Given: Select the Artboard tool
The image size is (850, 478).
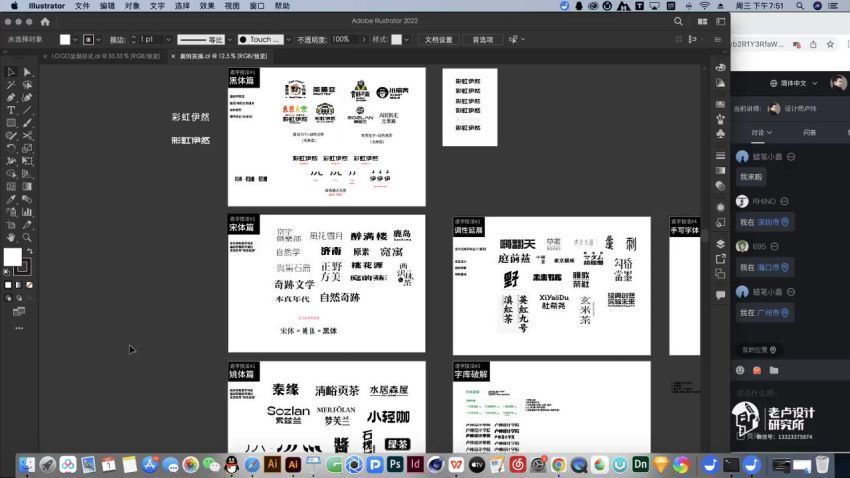Looking at the screenshot, I should pos(11,224).
